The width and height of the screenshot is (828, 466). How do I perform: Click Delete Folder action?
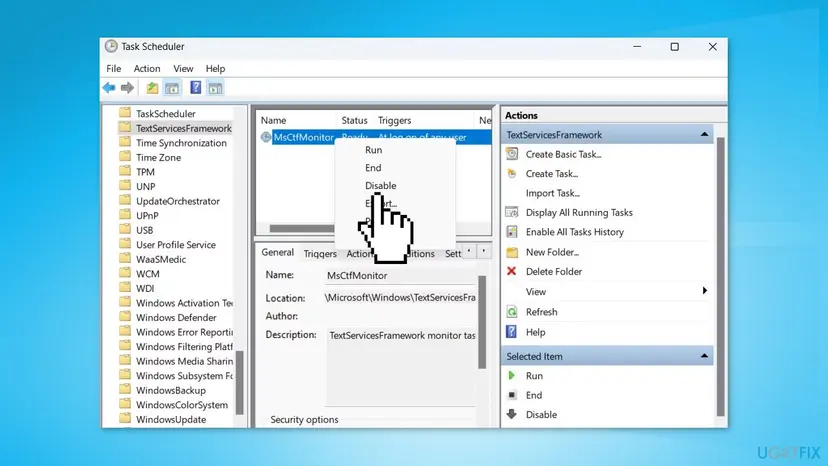tap(553, 272)
